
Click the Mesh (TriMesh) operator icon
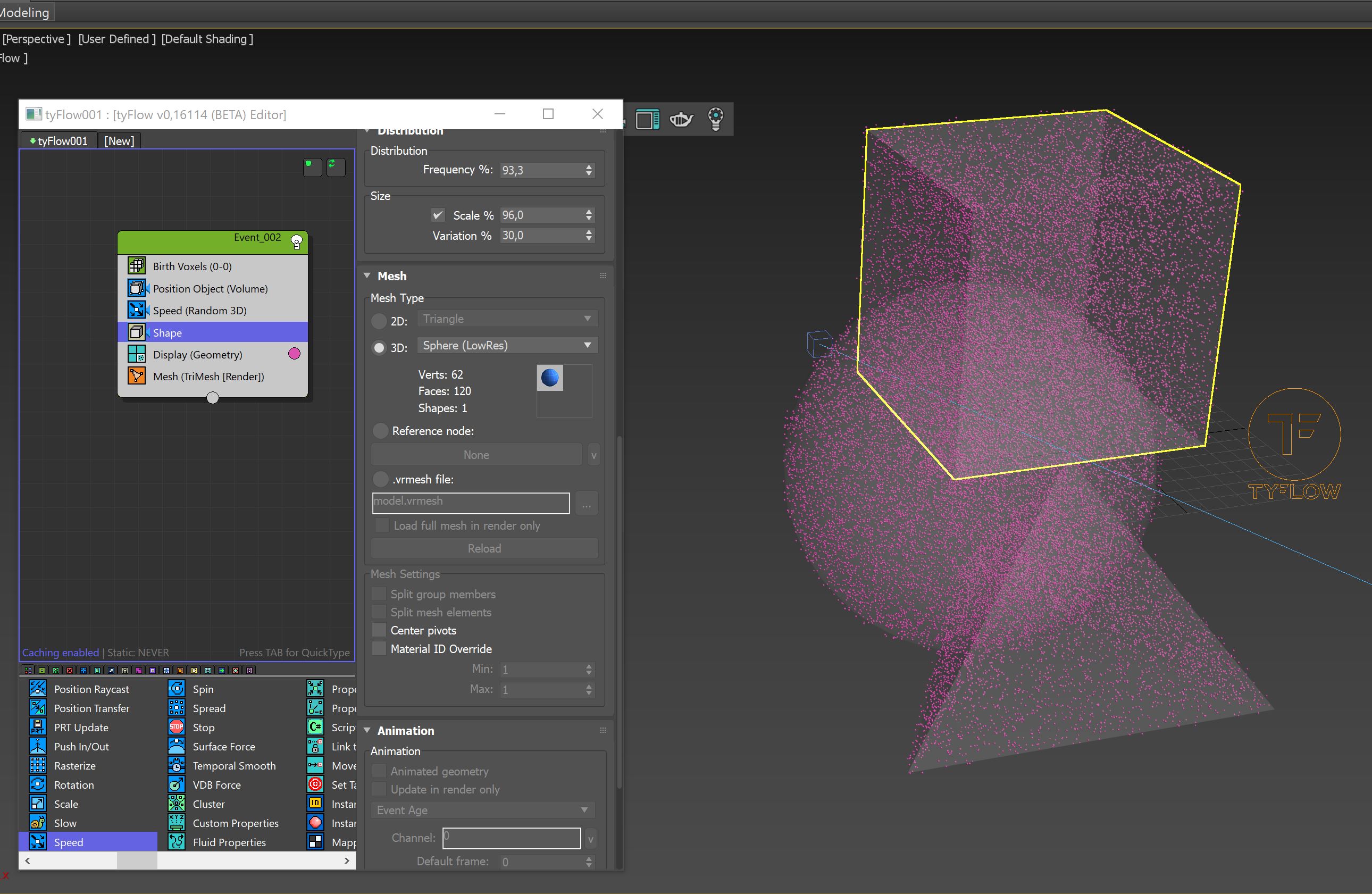coord(137,376)
